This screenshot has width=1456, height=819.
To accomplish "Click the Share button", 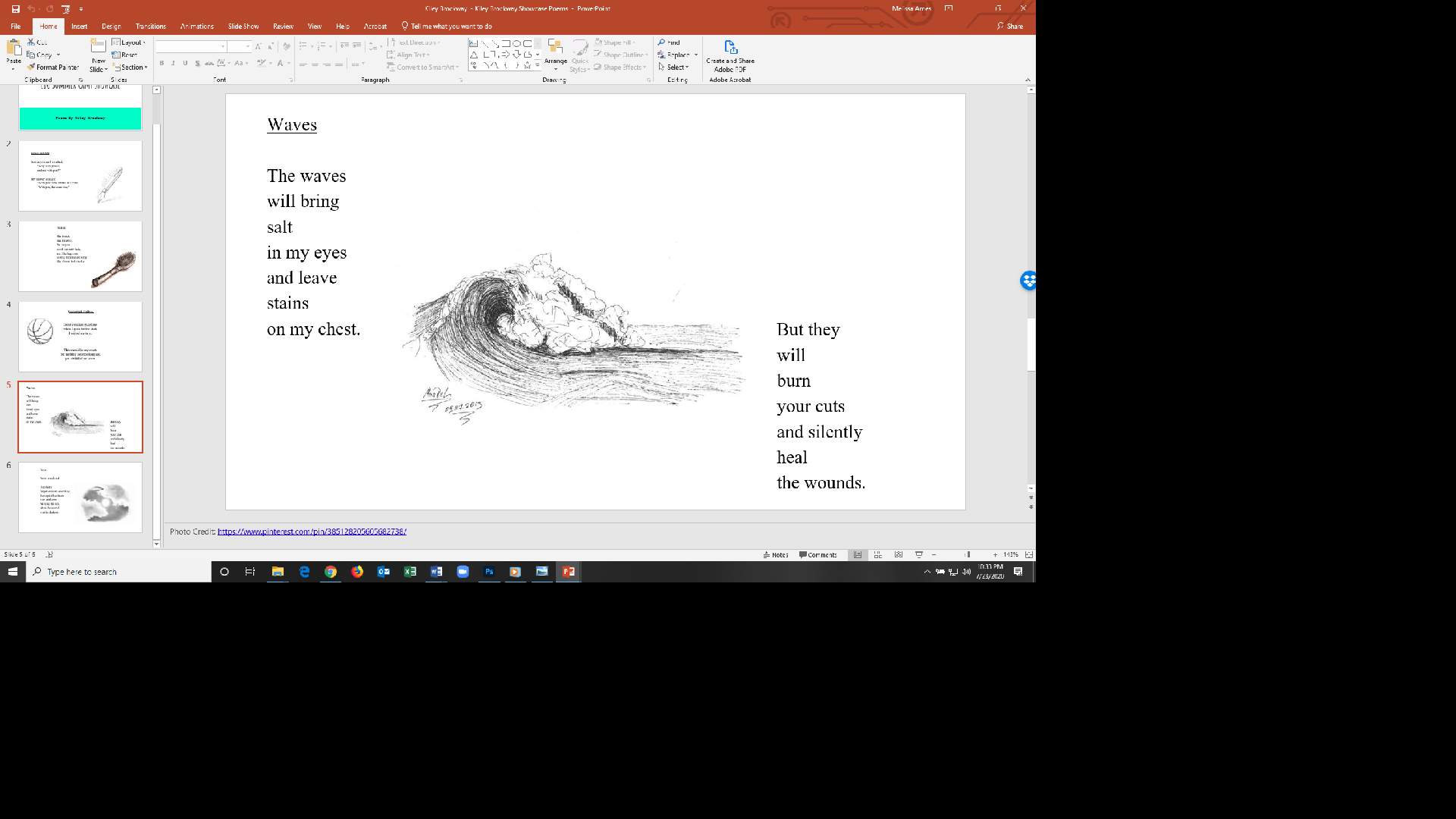I will click(1010, 27).
